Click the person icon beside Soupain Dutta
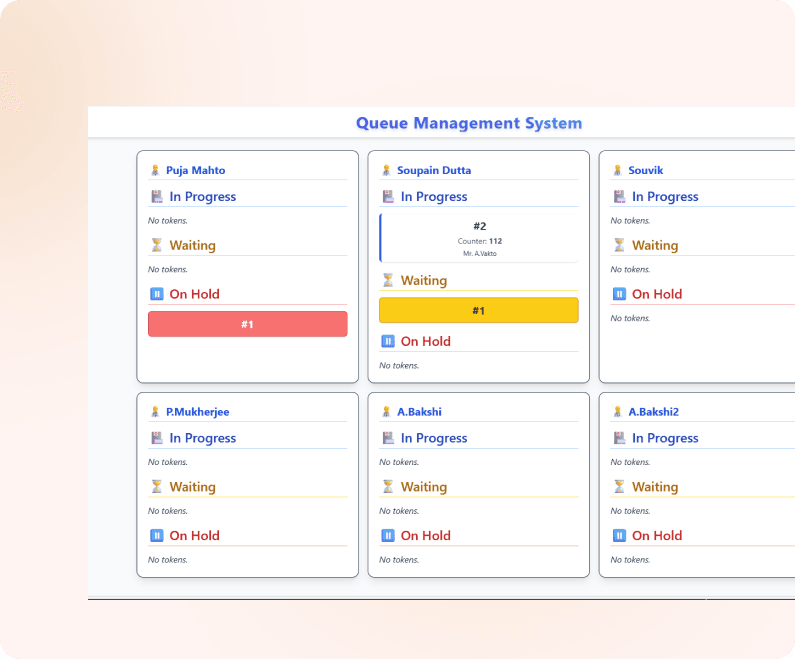The width and height of the screenshot is (795, 659). pos(386,170)
